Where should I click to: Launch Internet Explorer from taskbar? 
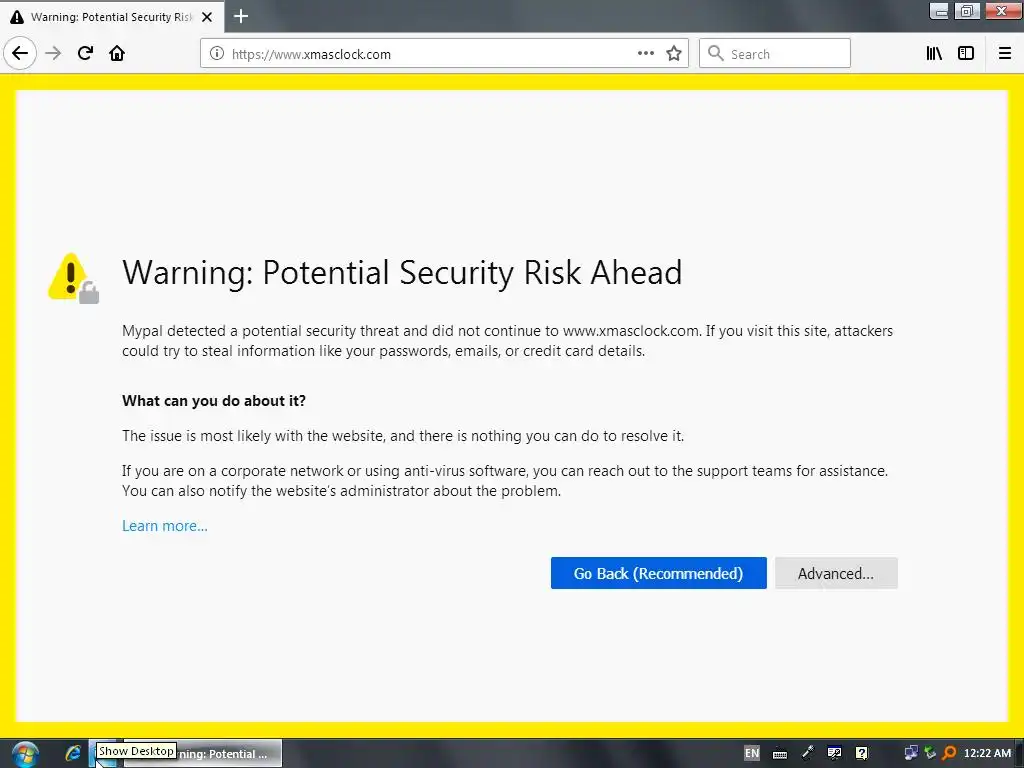coord(73,753)
